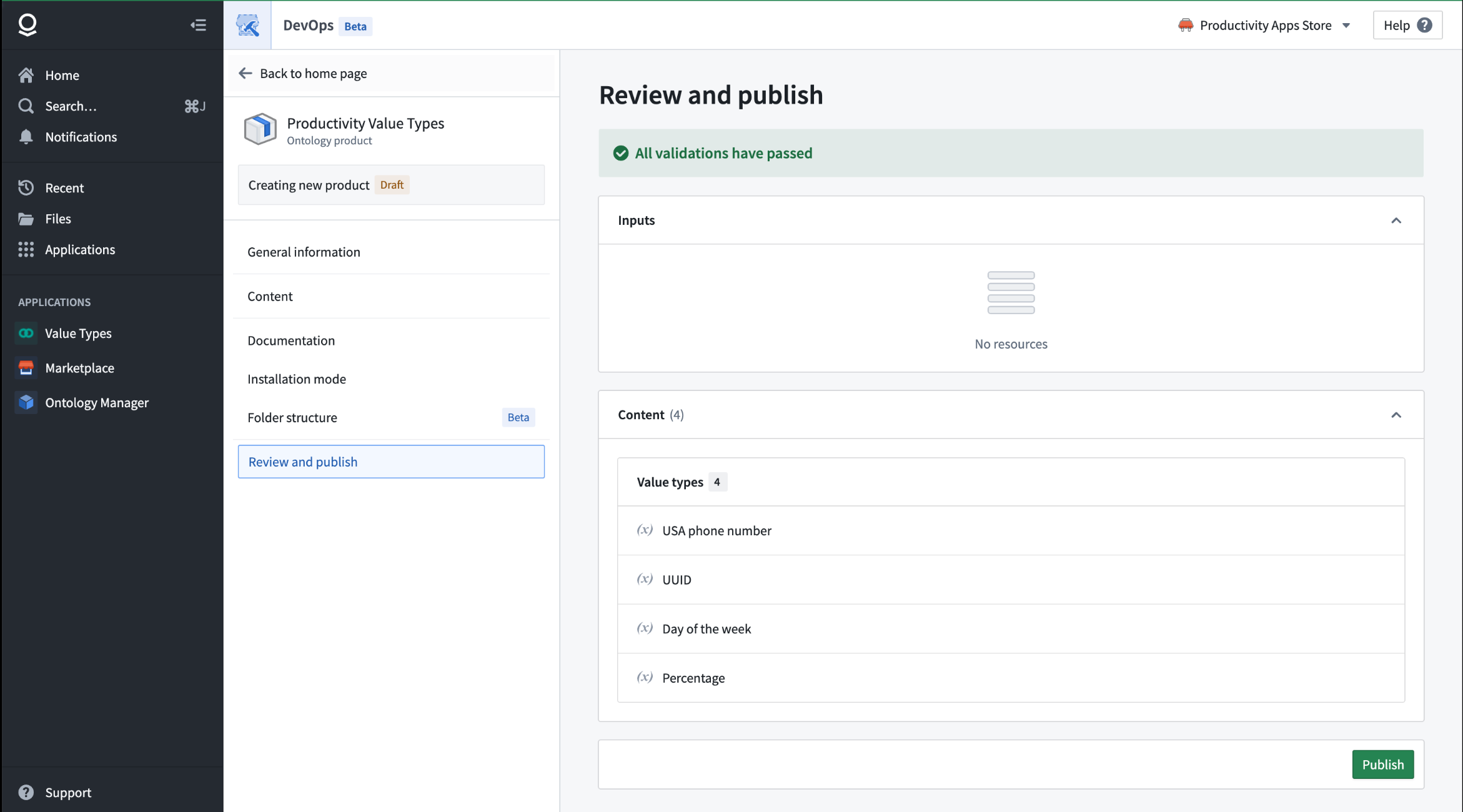This screenshot has width=1463, height=812.
Task: Click the Marketplace icon in sidebar
Action: 28,367
